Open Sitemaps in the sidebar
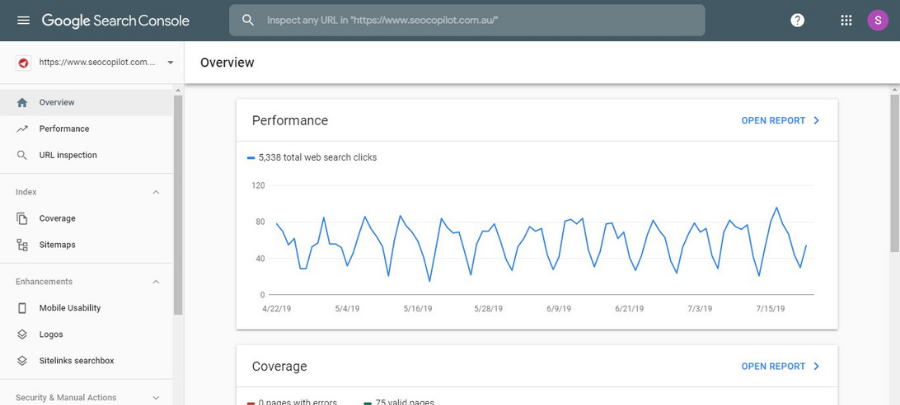 point(86,245)
